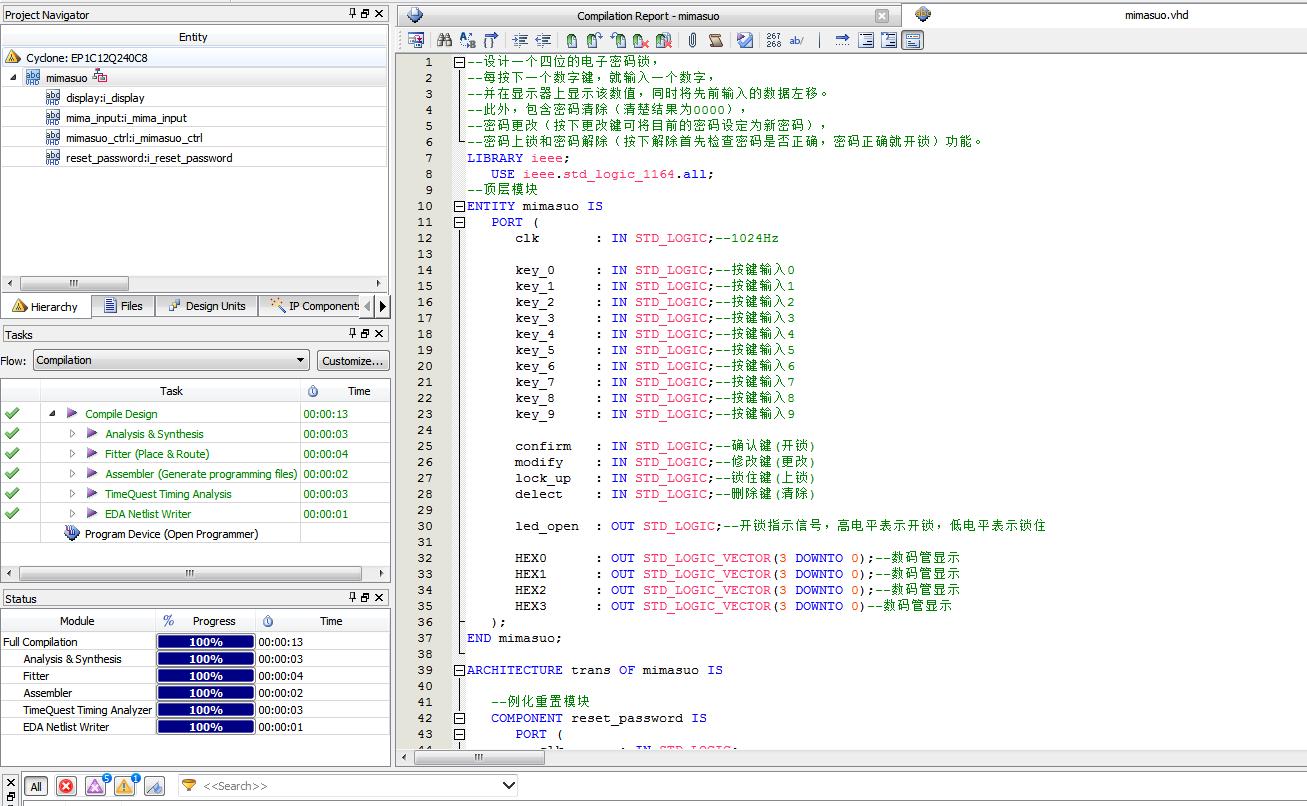Click the Replace text toolbar icon

click(467, 40)
